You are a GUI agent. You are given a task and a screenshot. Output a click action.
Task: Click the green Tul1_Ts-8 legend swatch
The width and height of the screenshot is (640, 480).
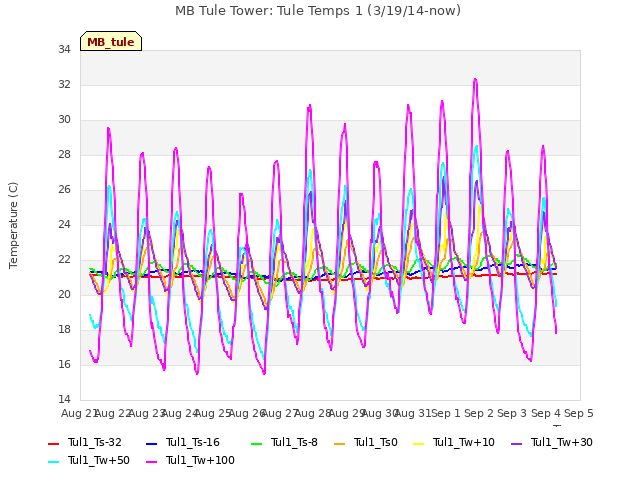(x=256, y=443)
